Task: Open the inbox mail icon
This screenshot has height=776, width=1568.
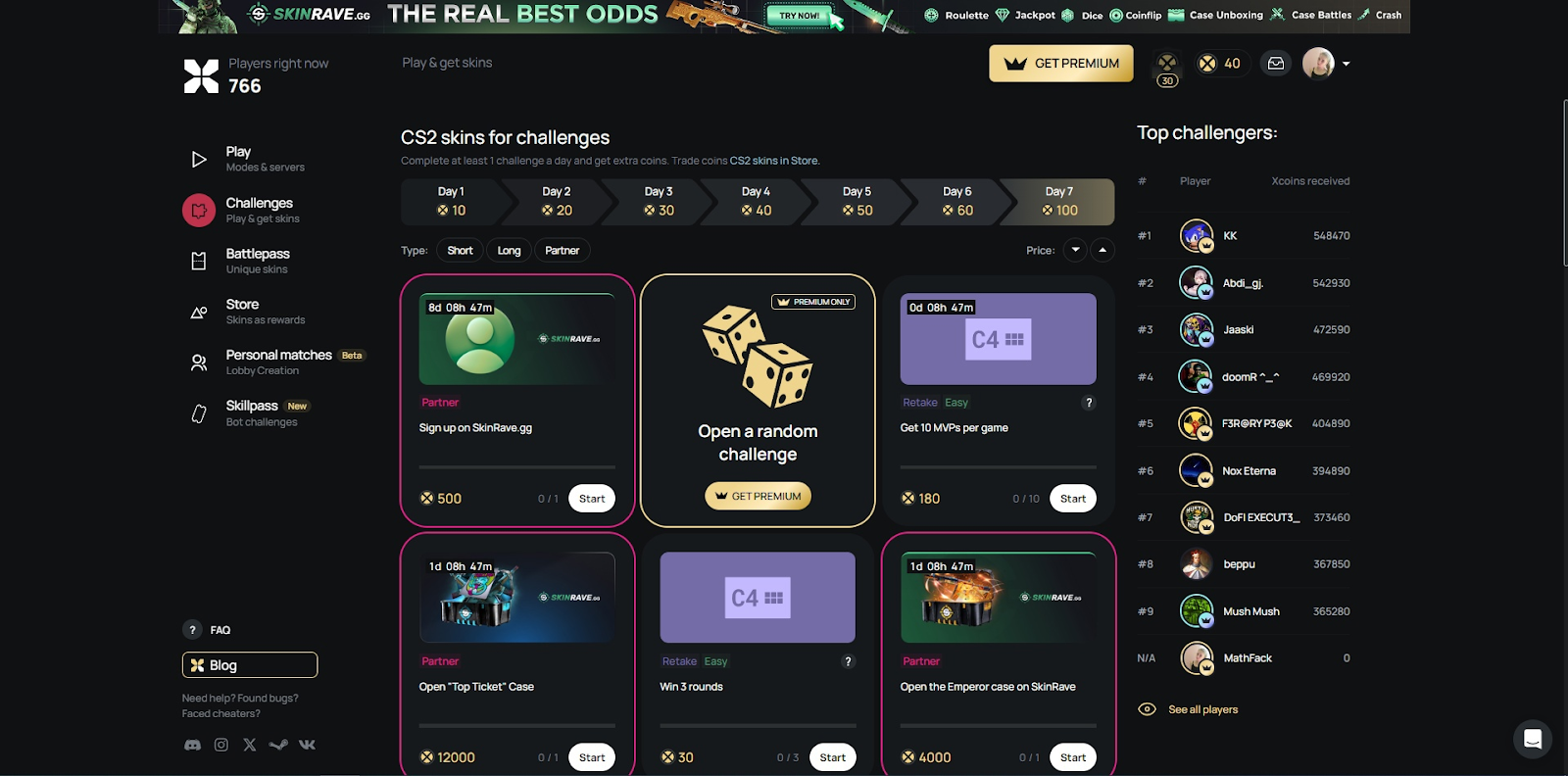Action: pos(1276,64)
